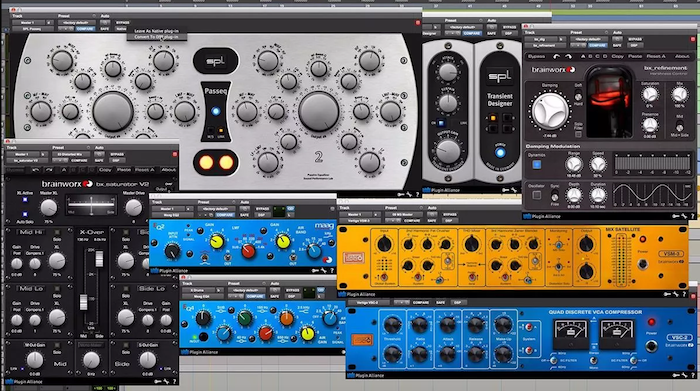Click the Master XL knob in bx_saturator V2
Viewport: 700px width, 391px height.
pyautogui.click(x=49, y=208)
